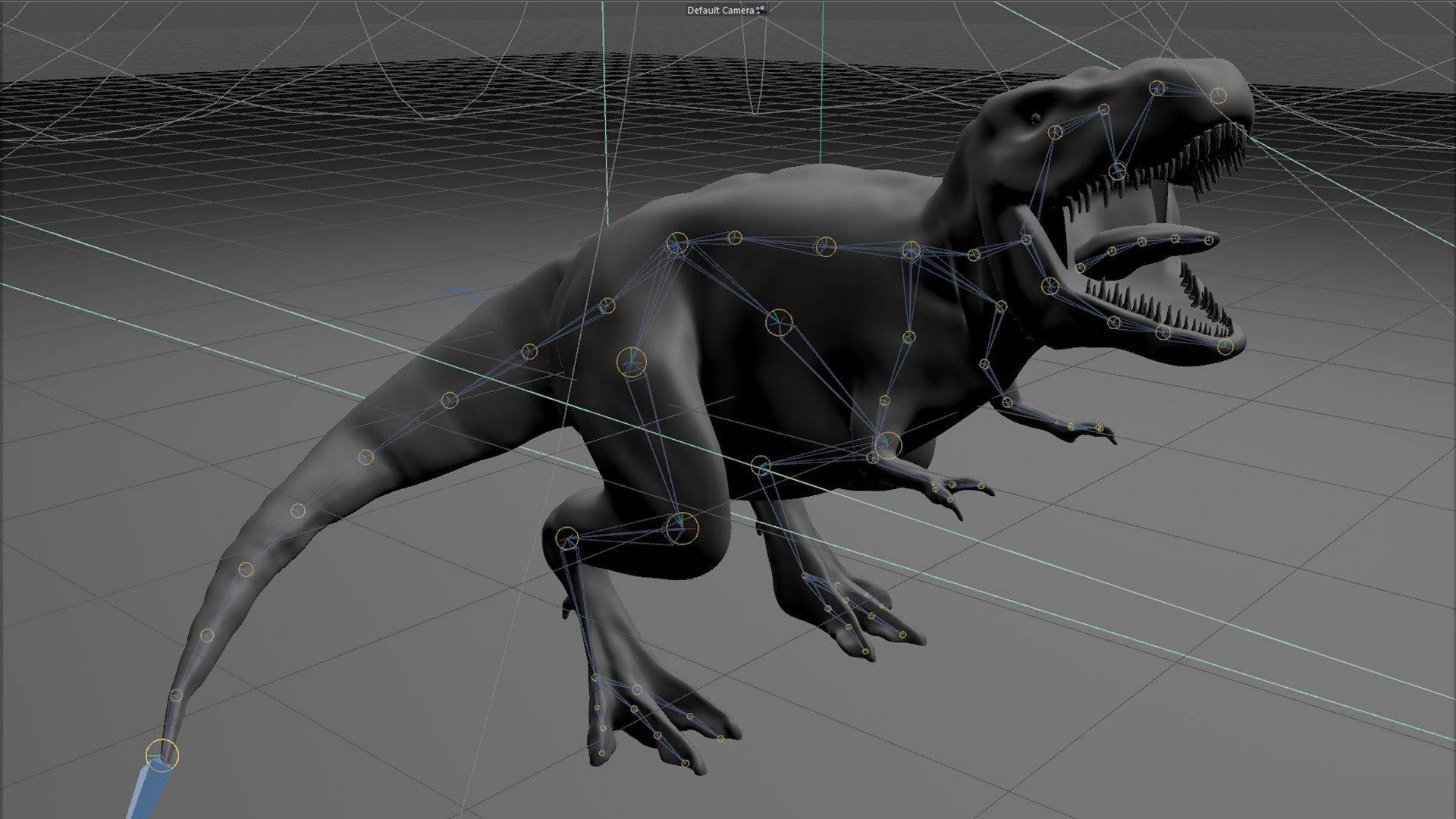Select the far hind leg upper joint
This screenshot has width=1456, height=819.
tap(761, 466)
